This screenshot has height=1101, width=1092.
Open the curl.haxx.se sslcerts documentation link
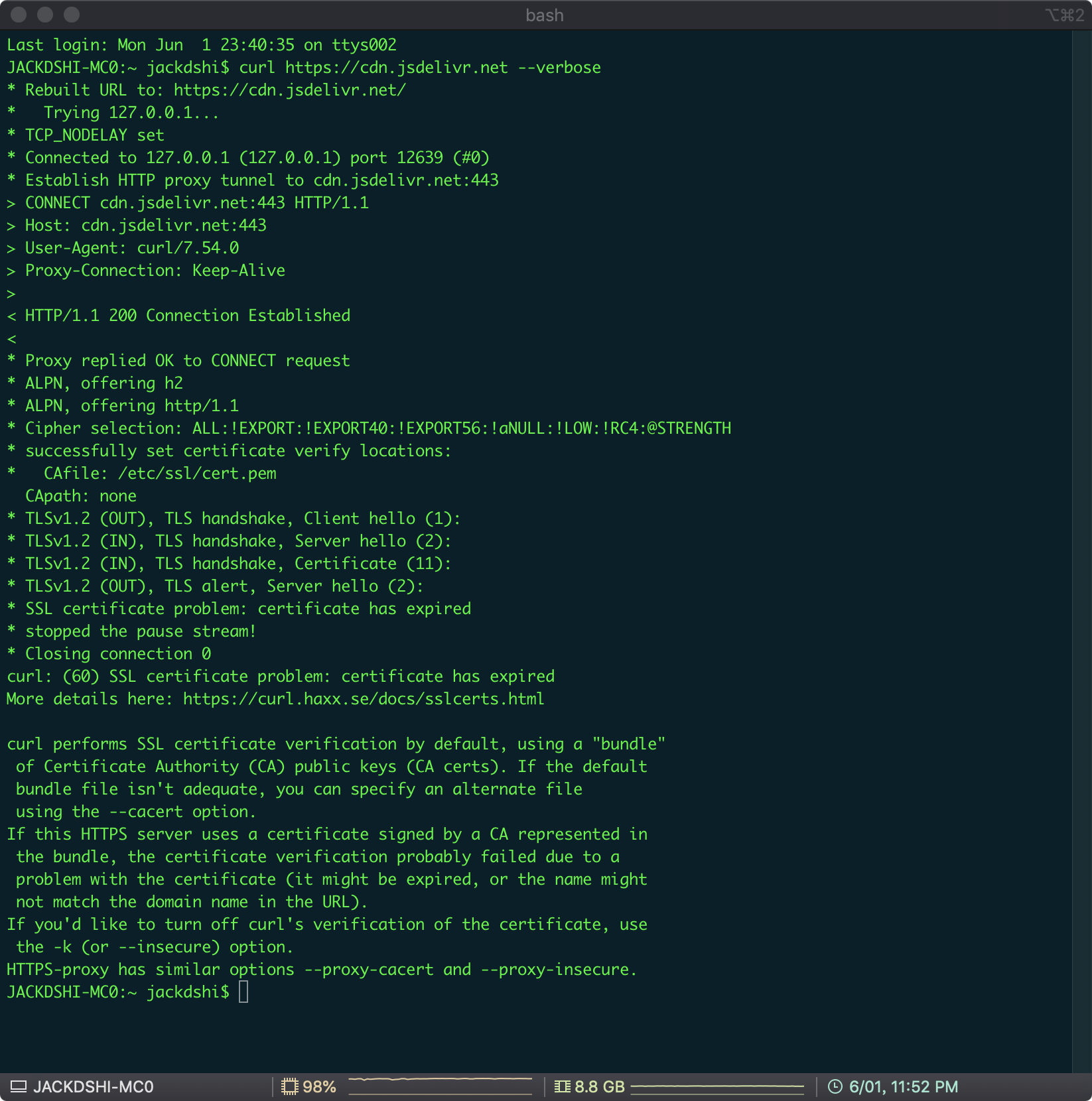(x=364, y=698)
